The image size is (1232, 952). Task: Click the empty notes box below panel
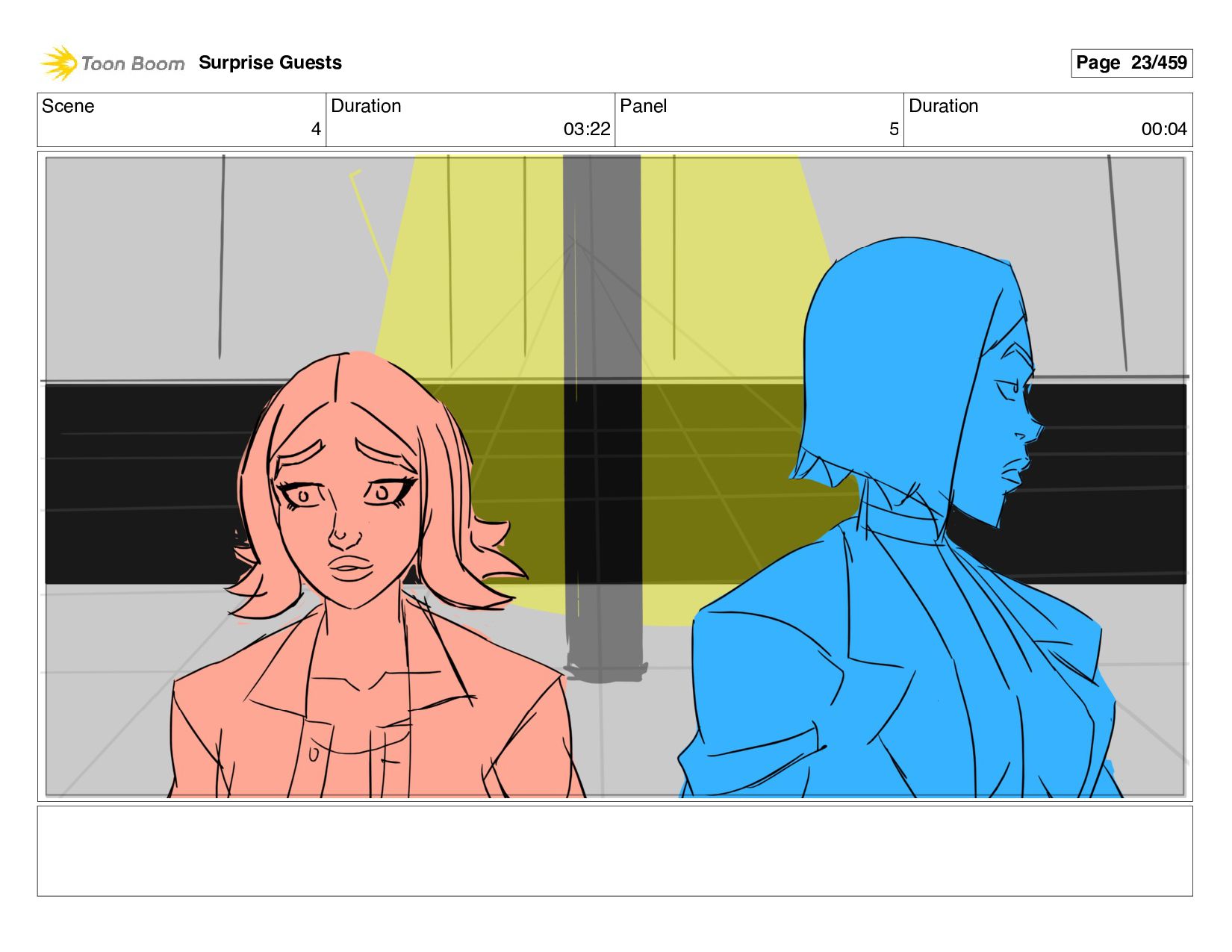(615, 850)
